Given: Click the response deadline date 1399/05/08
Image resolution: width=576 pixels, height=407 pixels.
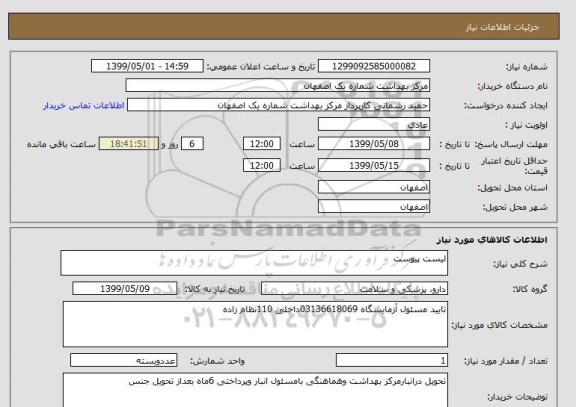Looking at the screenshot, I should 374,144.
